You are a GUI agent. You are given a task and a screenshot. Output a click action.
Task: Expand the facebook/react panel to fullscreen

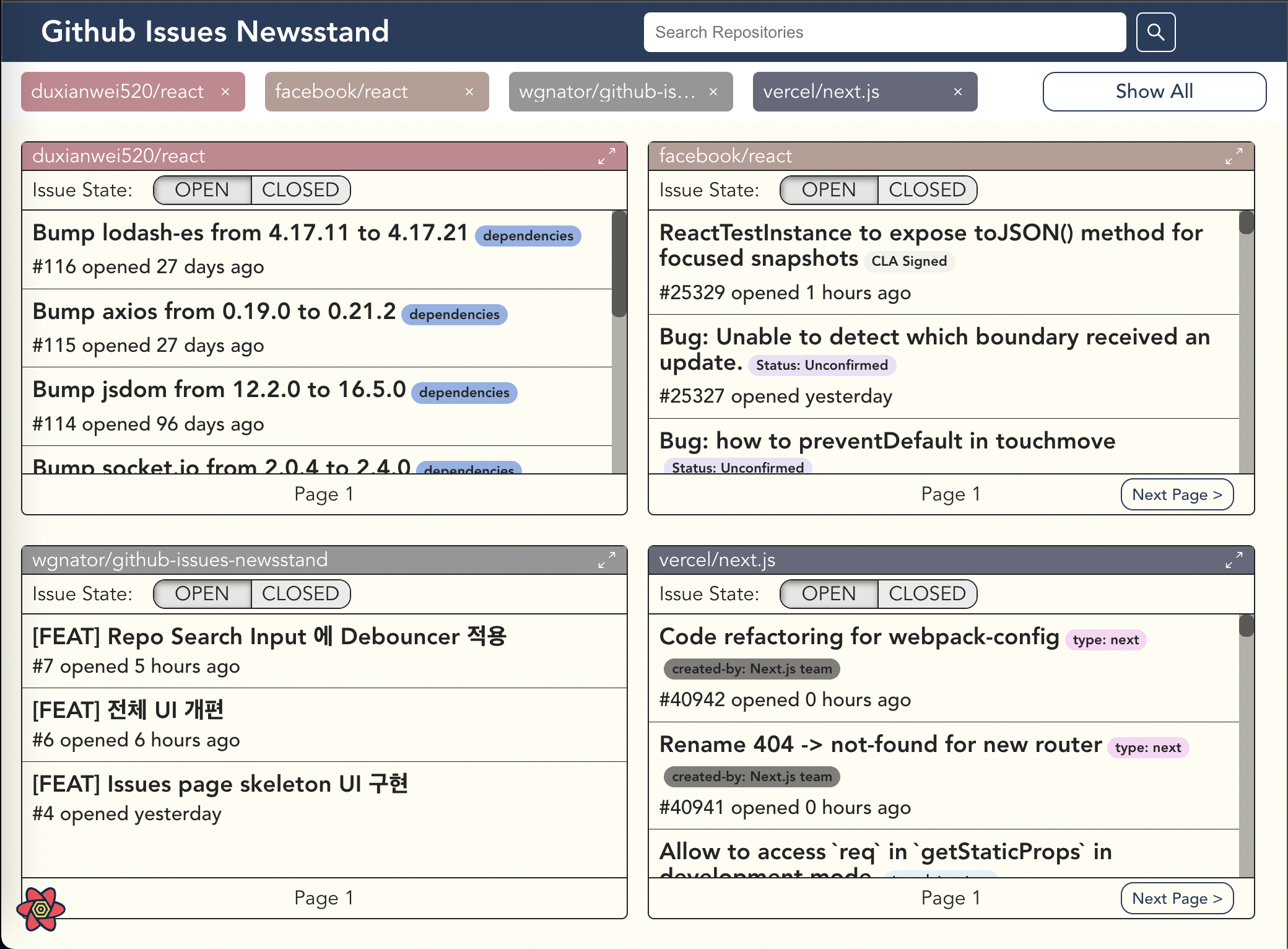pos(1234,156)
